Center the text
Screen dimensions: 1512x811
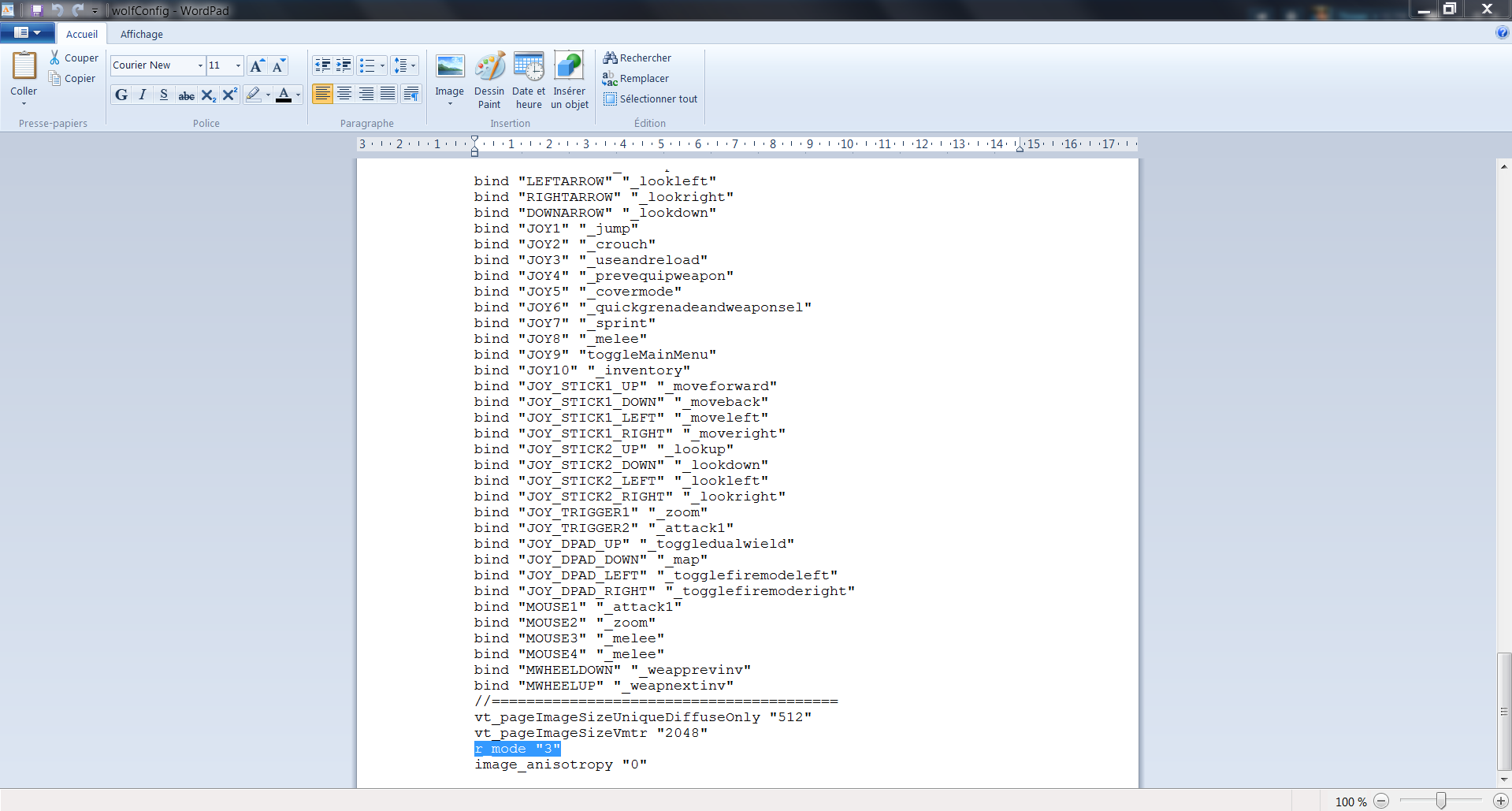point(344,94)
